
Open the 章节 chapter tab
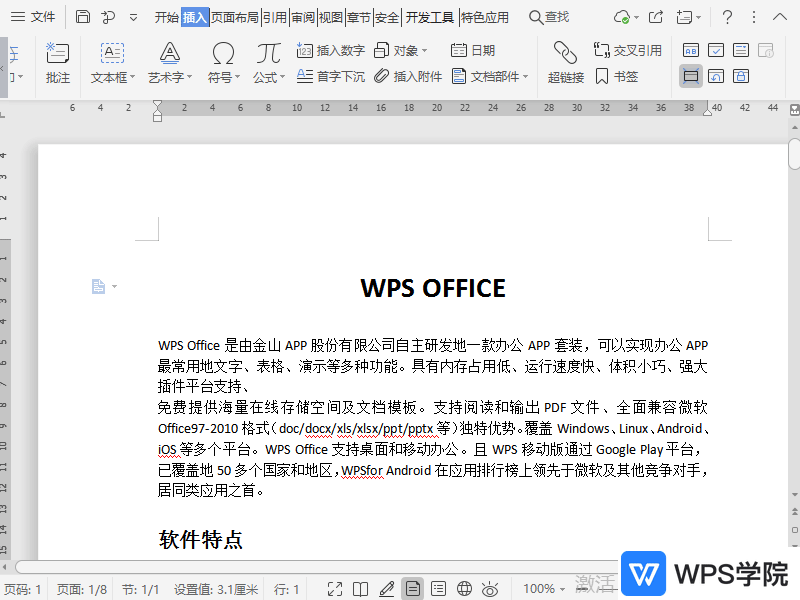click(x=359, y=18)
